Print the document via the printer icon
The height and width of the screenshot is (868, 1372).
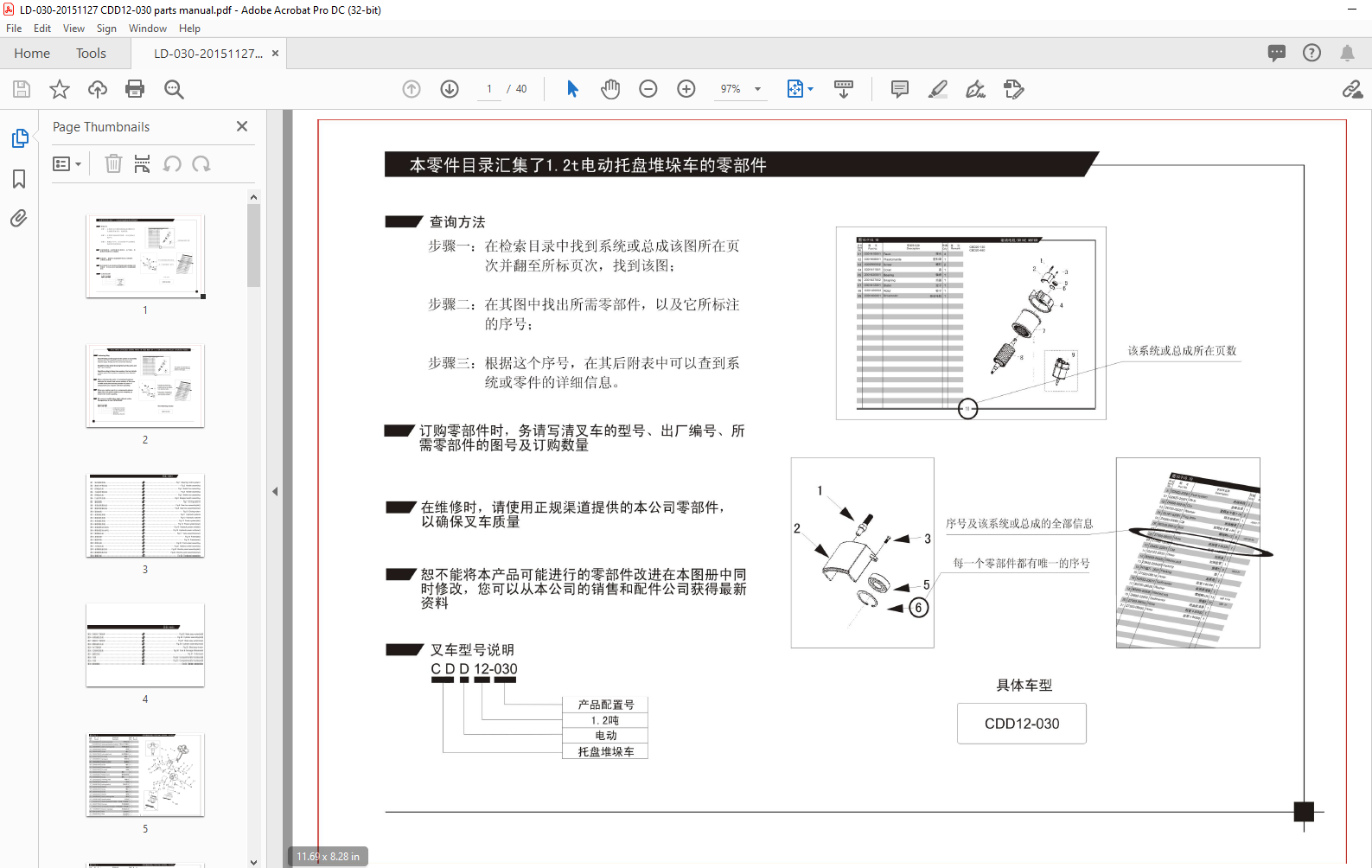(135, 89)
